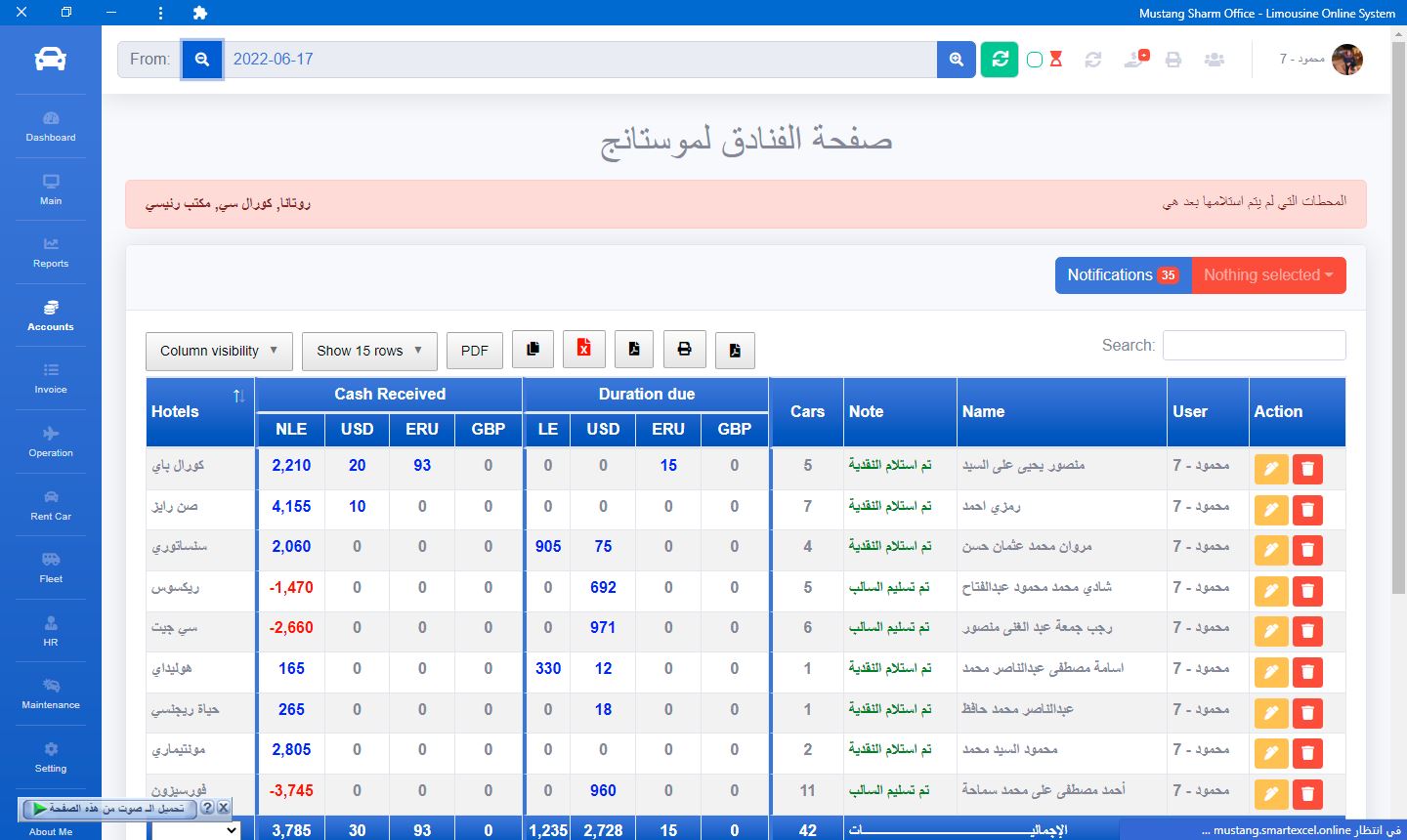1407x840 pixels.
Task: Edit the كورال باي hotel row
Action: (1271, 469)
